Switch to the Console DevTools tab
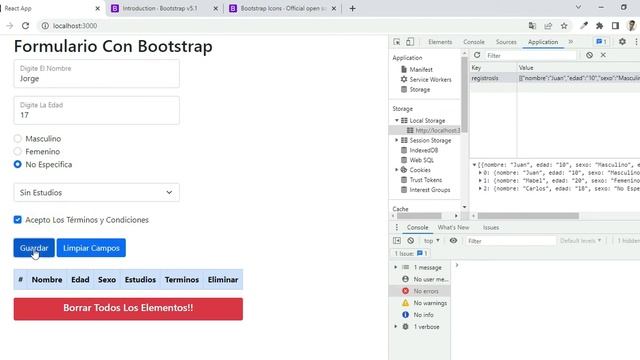 (x=474, y=42)
